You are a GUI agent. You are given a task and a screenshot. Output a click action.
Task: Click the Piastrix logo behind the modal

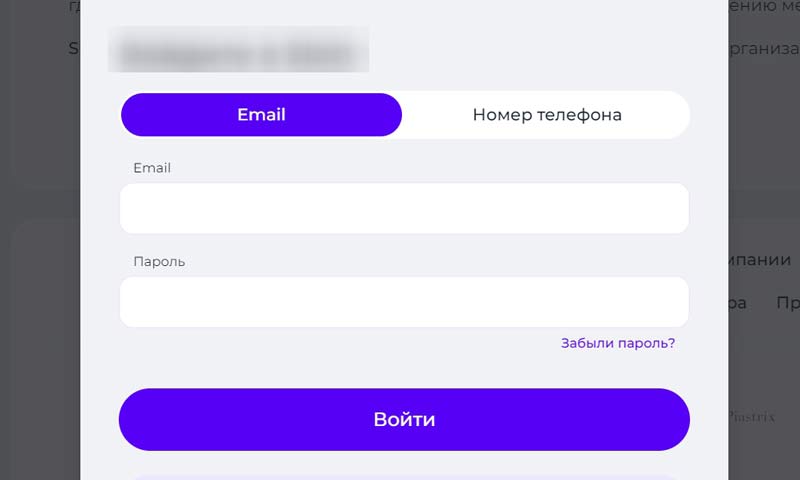point(751,416)
